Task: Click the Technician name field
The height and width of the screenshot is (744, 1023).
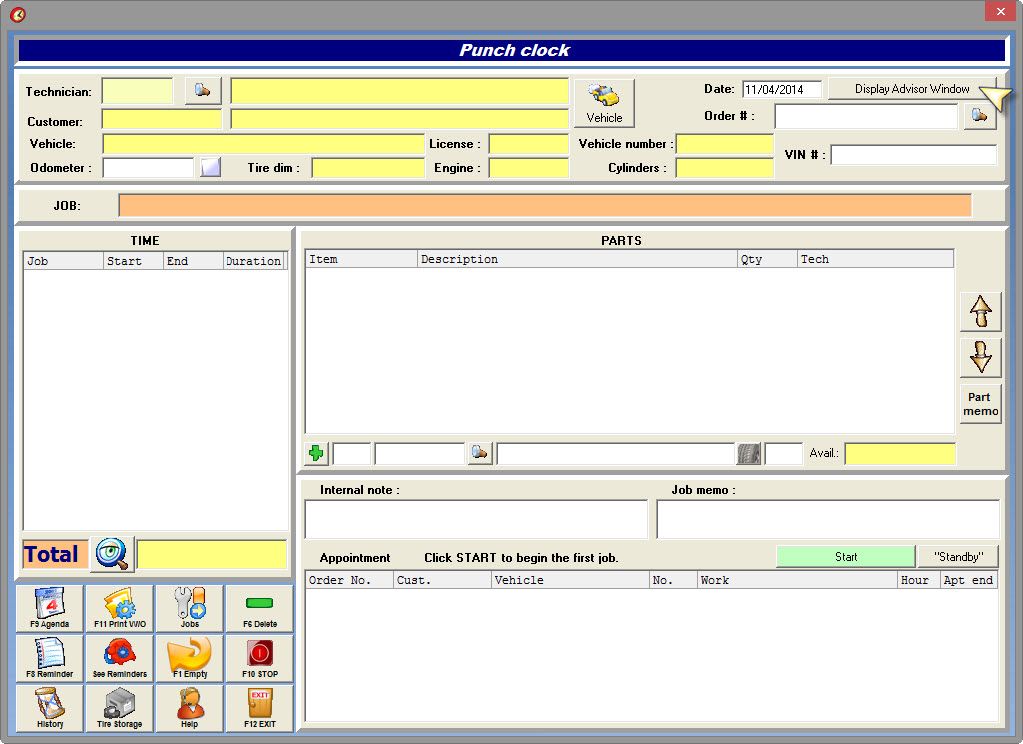Action: coord(400,91)
